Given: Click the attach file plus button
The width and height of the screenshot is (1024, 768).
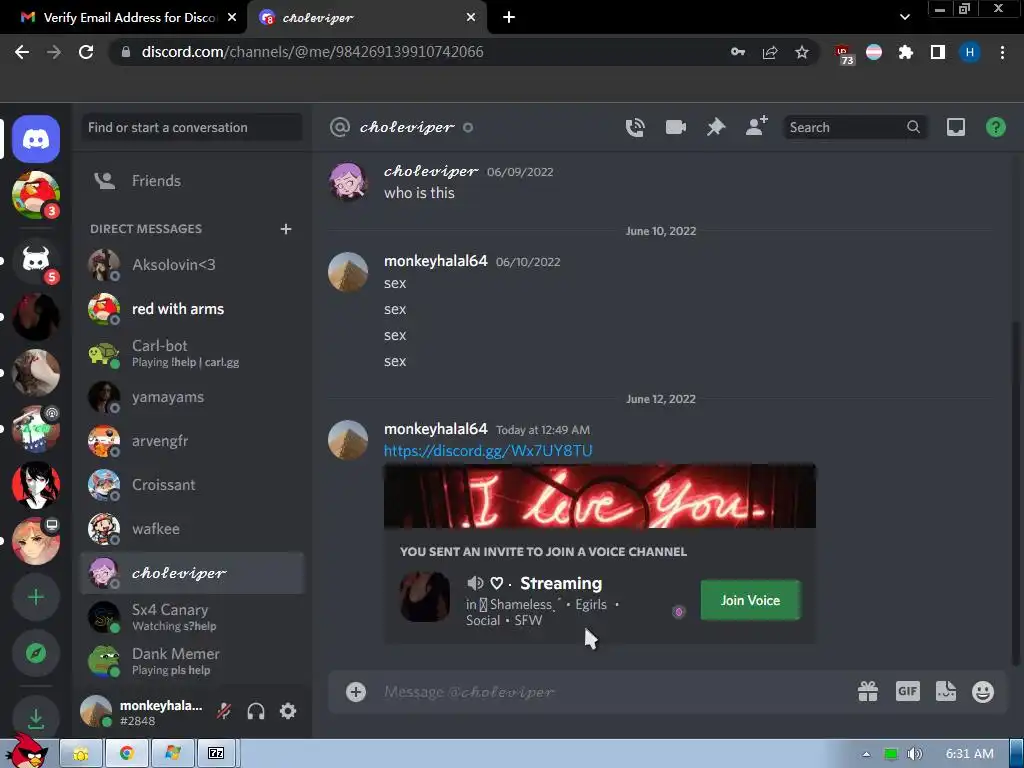Looking at the screenshot, I should [x=356, y=692].
